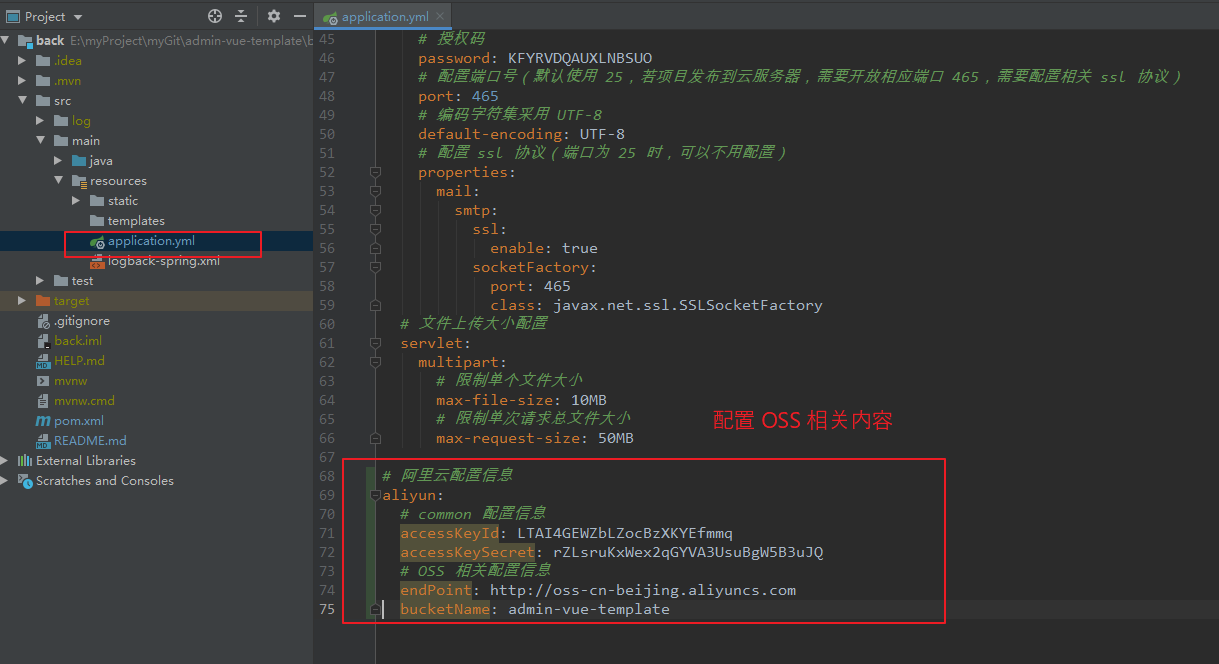
Task: Collapse the src folder arrow
Action: point(23,101)
